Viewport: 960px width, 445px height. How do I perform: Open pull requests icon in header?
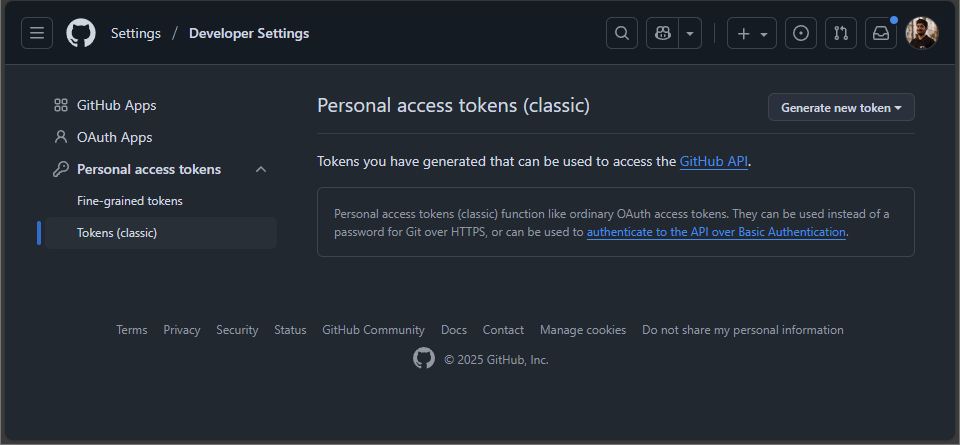tap(841, 33)
